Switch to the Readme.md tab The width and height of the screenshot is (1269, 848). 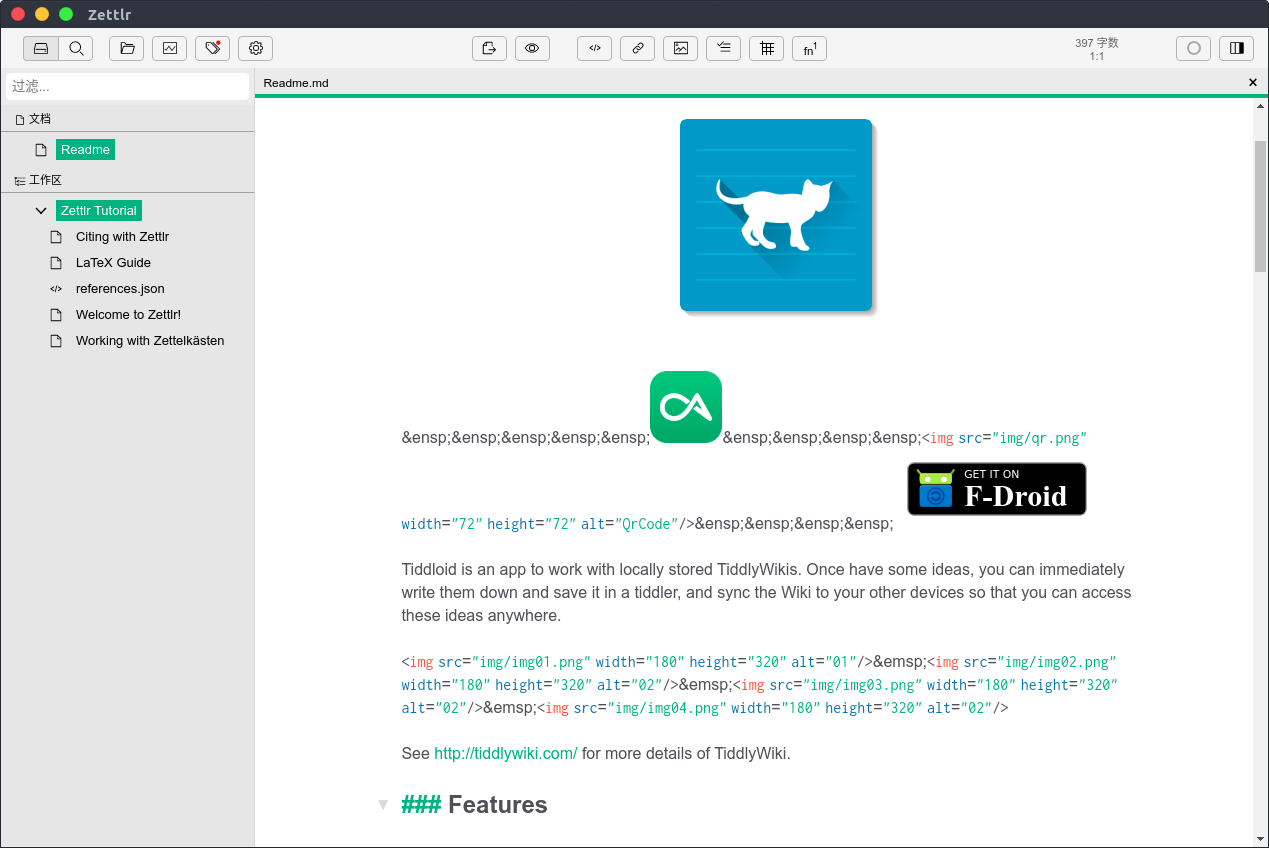[296, 83]
